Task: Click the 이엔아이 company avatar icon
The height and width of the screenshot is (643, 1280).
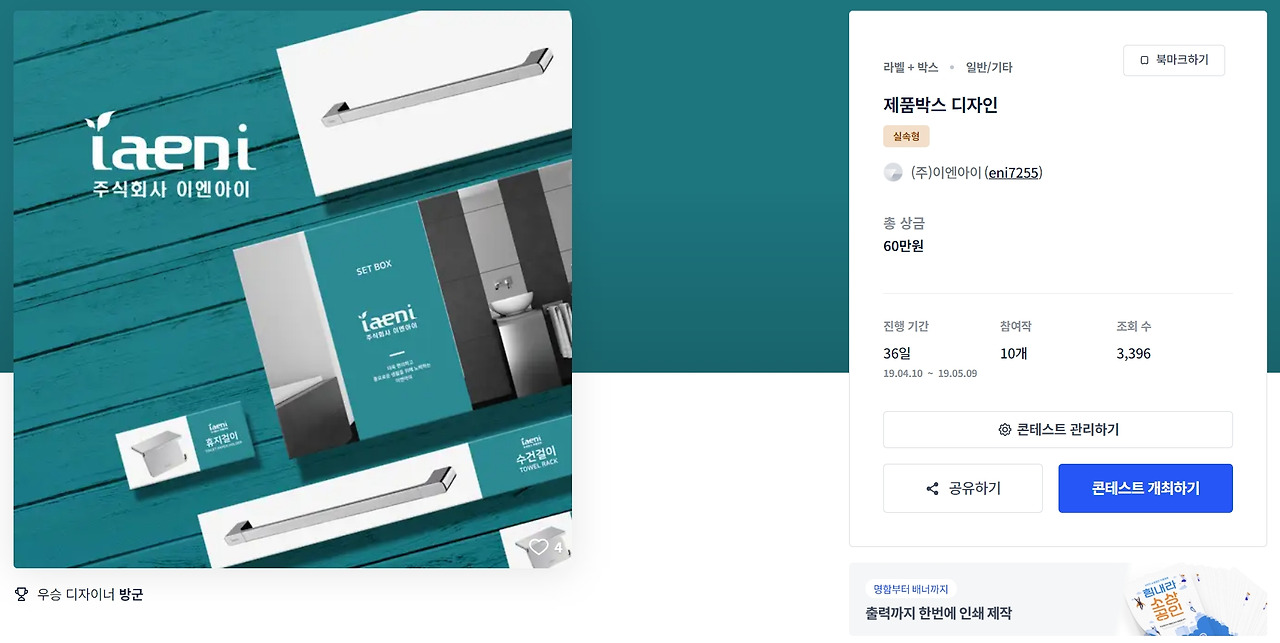Action: 893,172
